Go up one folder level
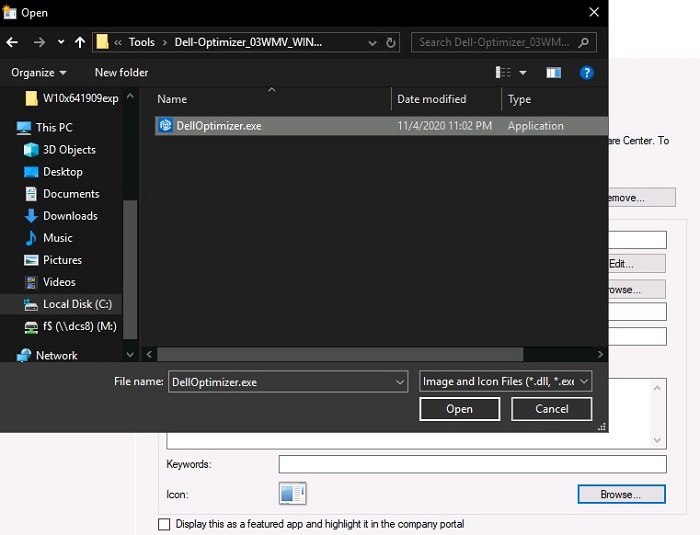The height and width of the screenshot is (535, 700). [80, 42]
